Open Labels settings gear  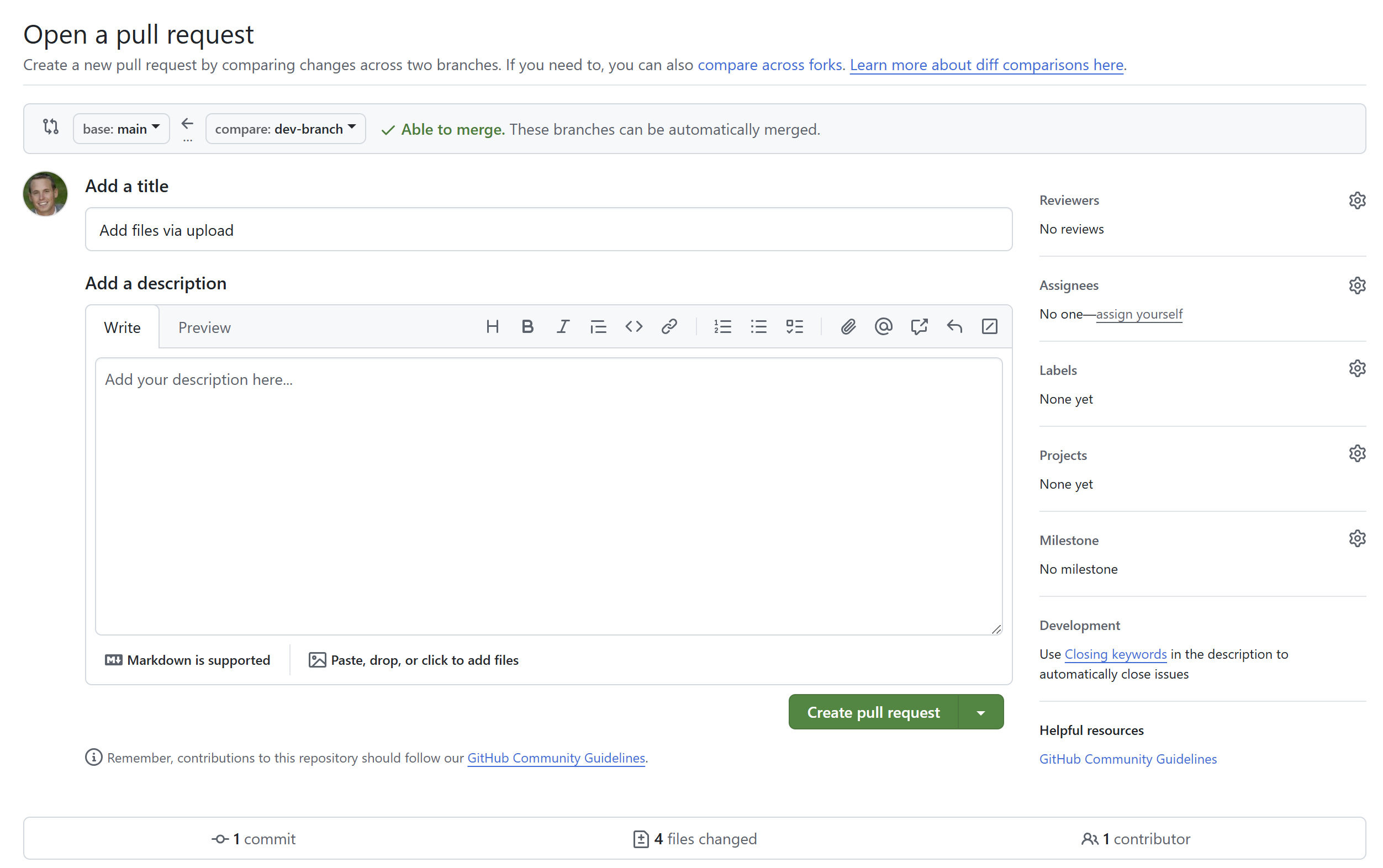[x=1356, y=368]
